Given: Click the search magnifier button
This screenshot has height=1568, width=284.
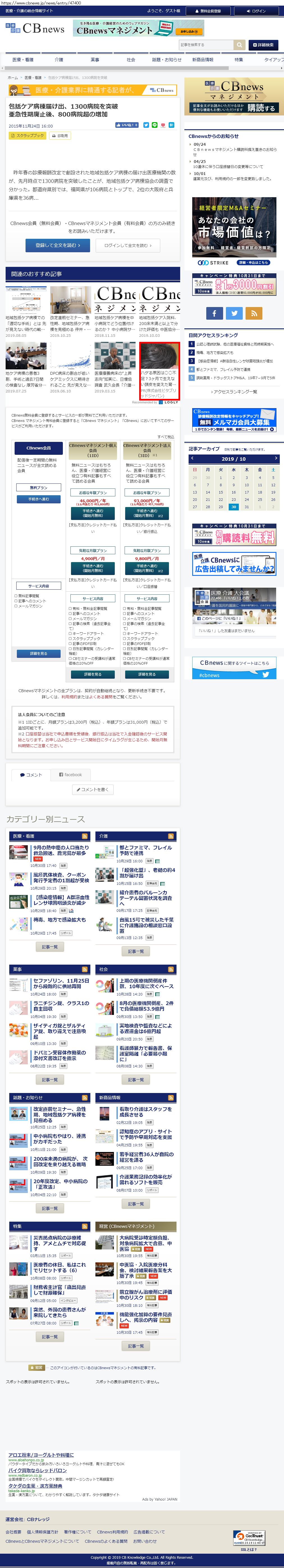Looking at the screenshot, I should coord(239,44).
